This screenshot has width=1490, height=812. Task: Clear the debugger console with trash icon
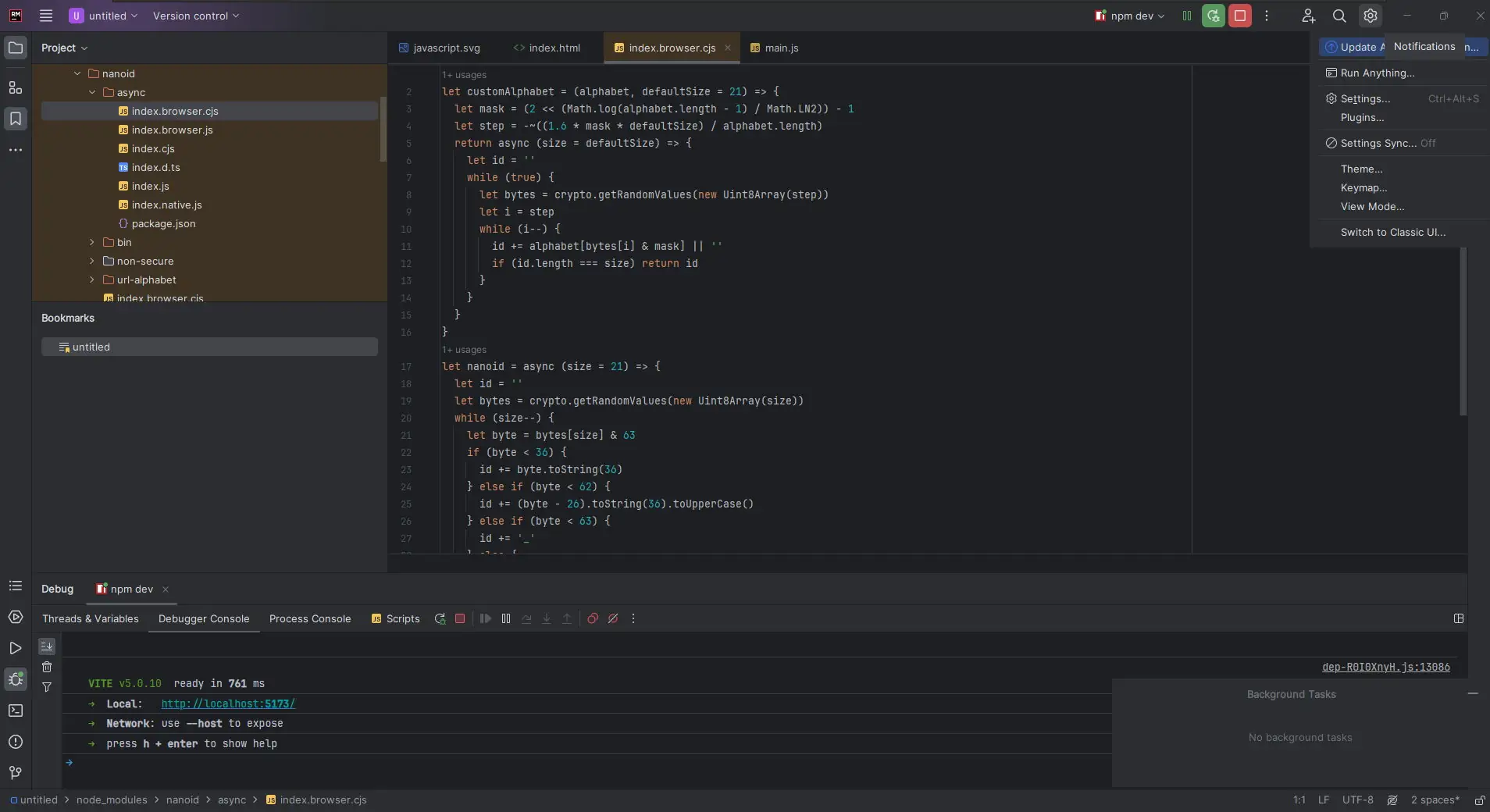47,667
